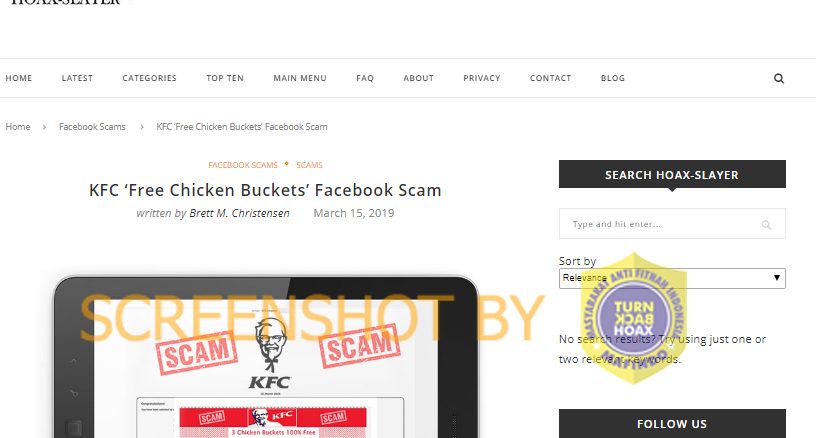The height and width of the screenshot is (438, 816).
Task: Open author Brett M. Christensen link
Action: tap(239, 213)
